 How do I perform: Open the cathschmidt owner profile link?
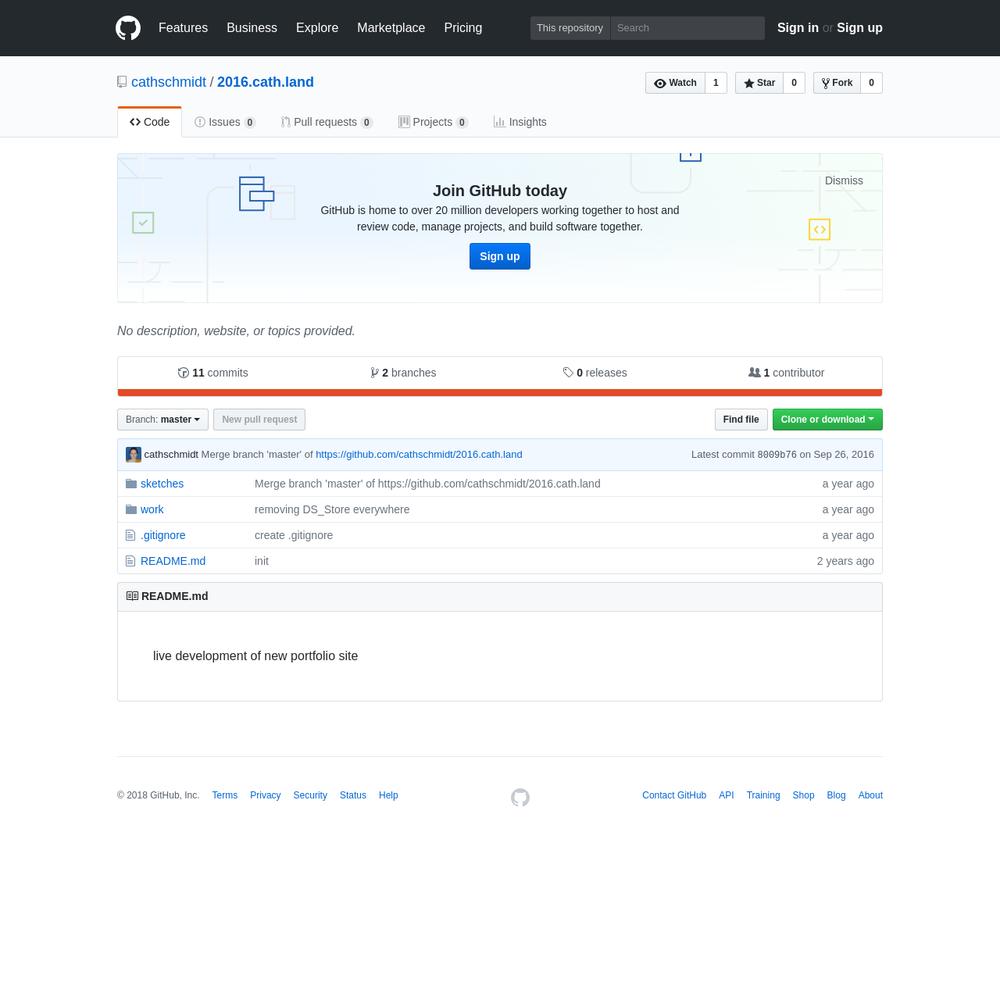coord(168,82)
